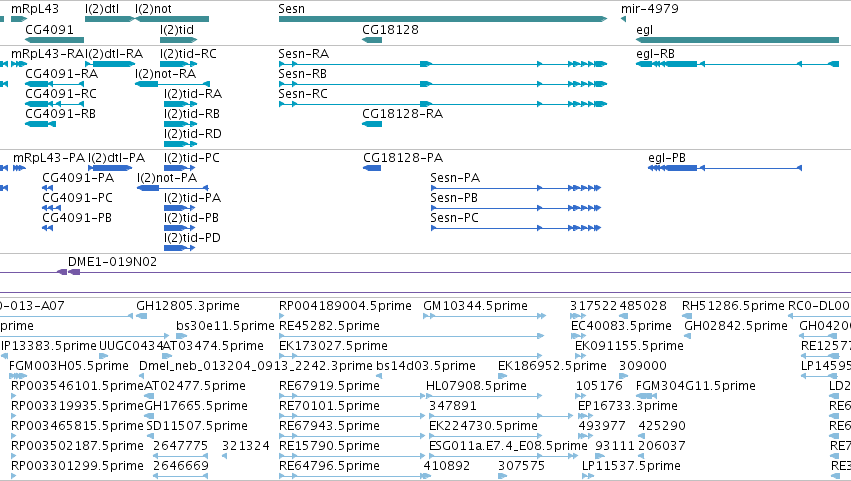851x481 pixels.
Task: Click the CG4091-RB transcript label
Action: [60, 114]
